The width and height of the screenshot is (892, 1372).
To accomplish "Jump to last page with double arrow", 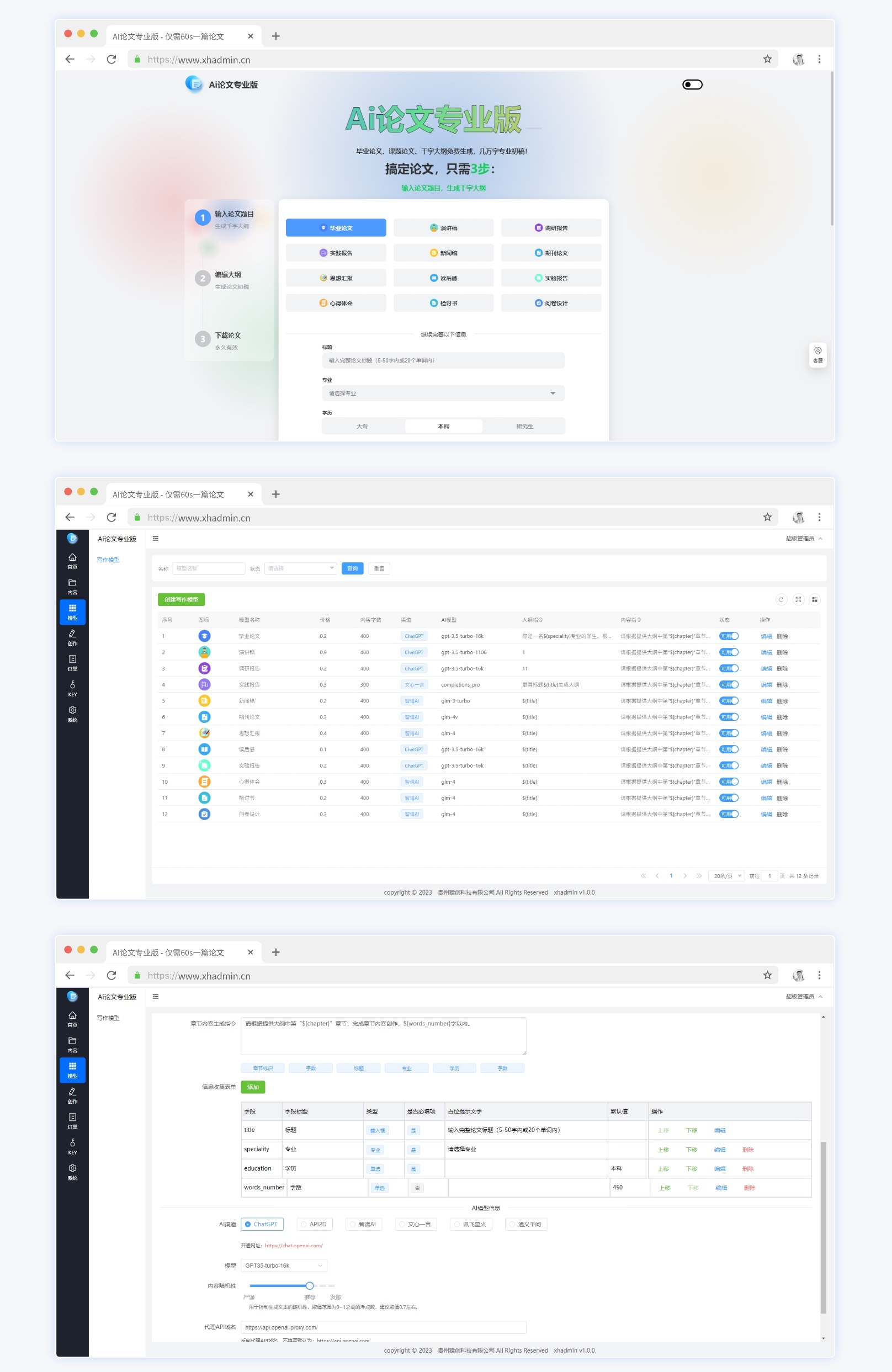I will click(x=699, y=876).
